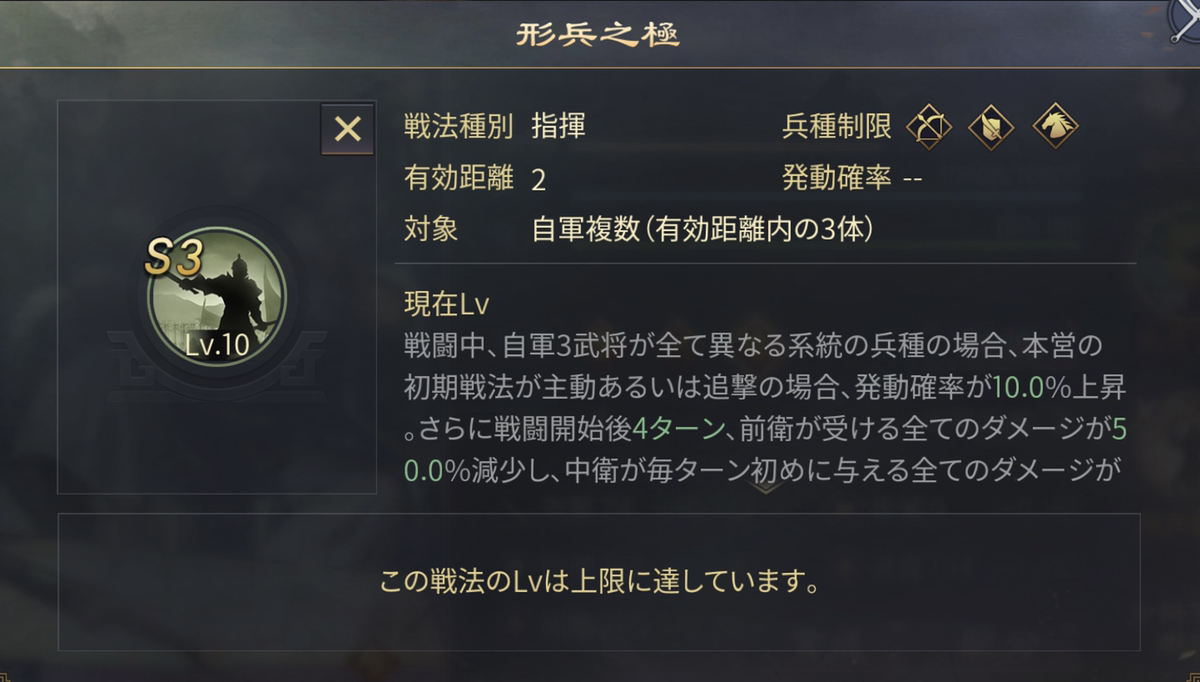
Task: Click the crossed weapons emblem at top right
Action: (x=1186, y=20)
